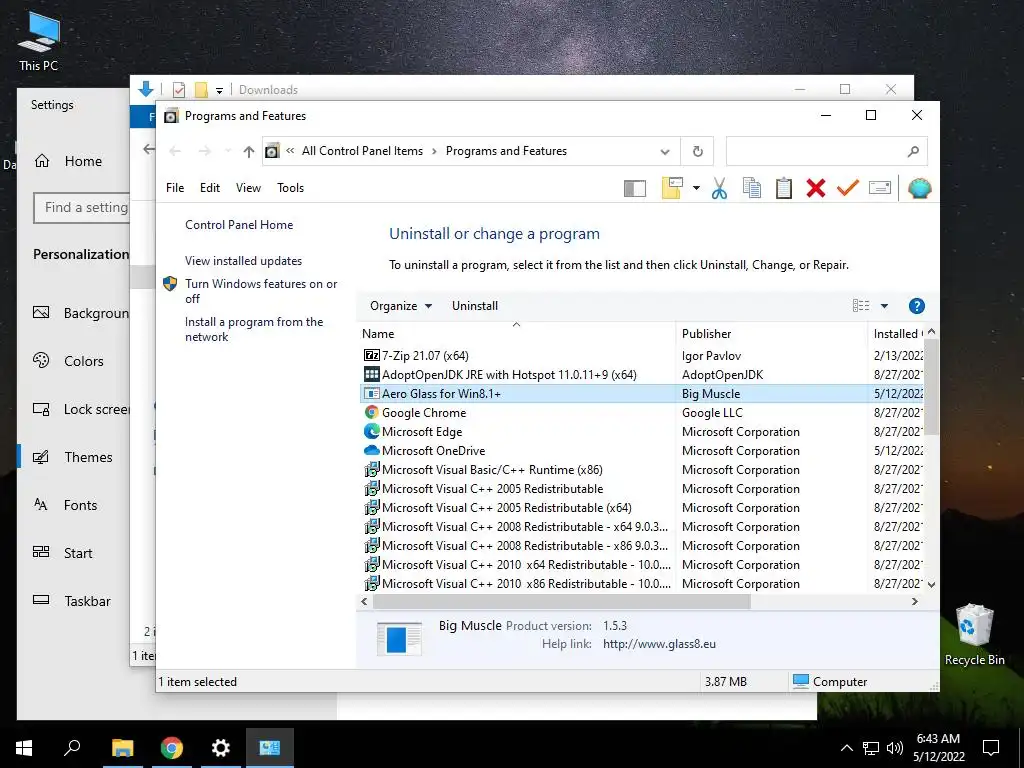1024x768 pixels.
Task: Open the File menu
Action: point(175,188)
